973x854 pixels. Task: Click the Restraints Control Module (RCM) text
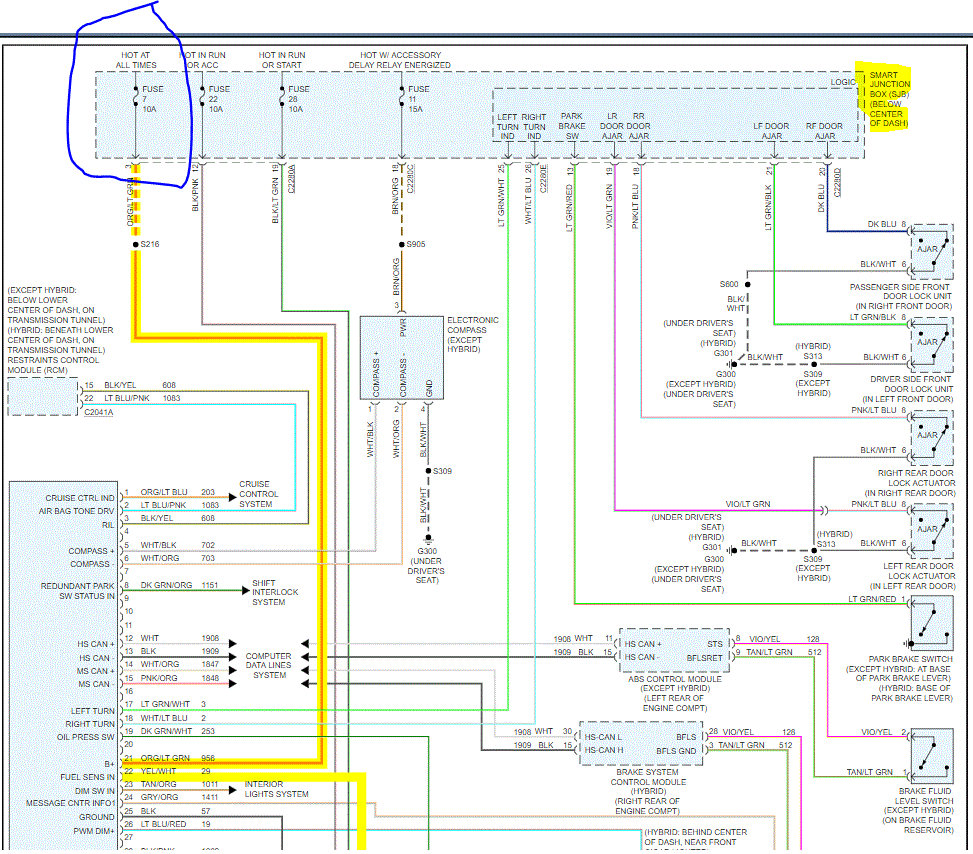click(53, 365)
